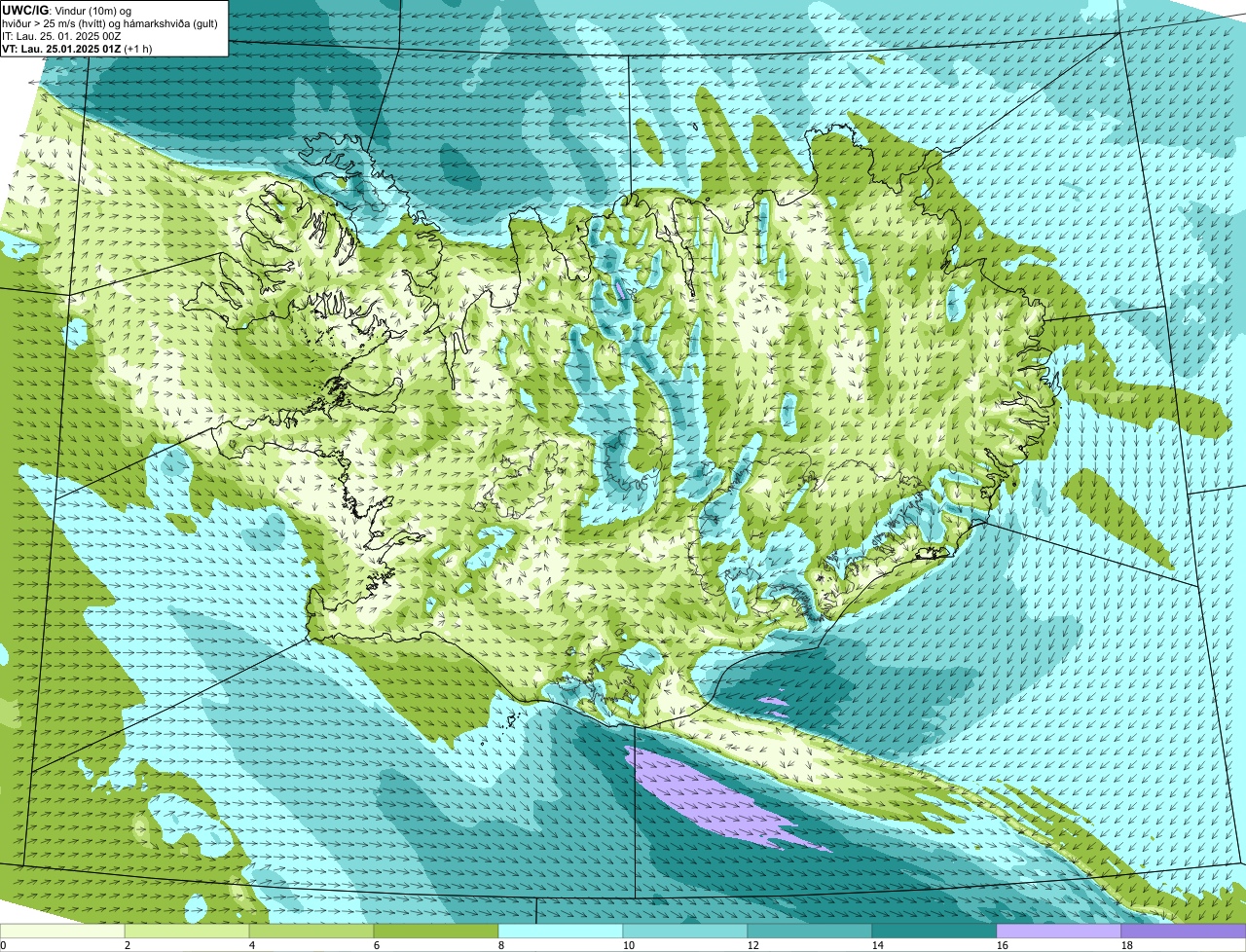This screenshot has height=952, width=1246.
Task: Pick the 4–6 m/s green legend swatch
Action: click(x=311, y=932)
